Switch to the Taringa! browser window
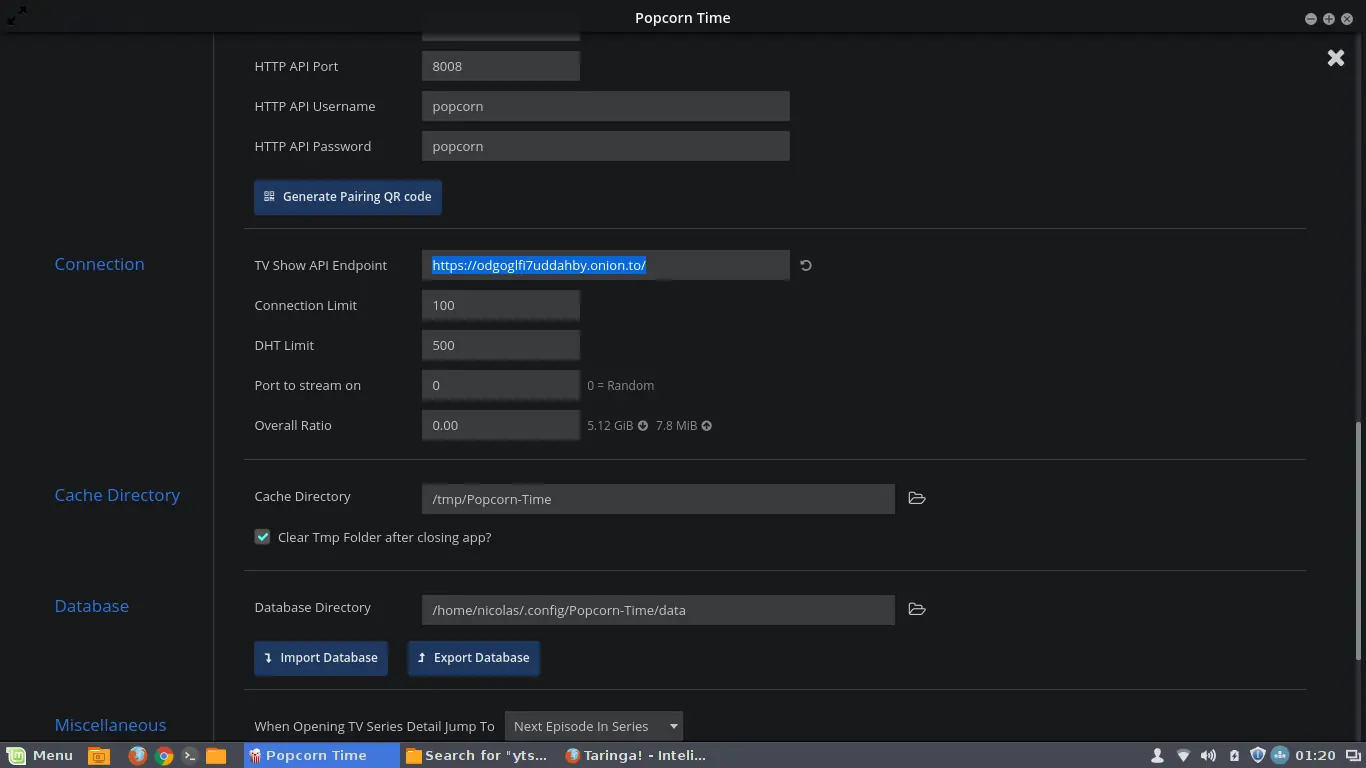The image size is (1366, 768). point(637,756)
